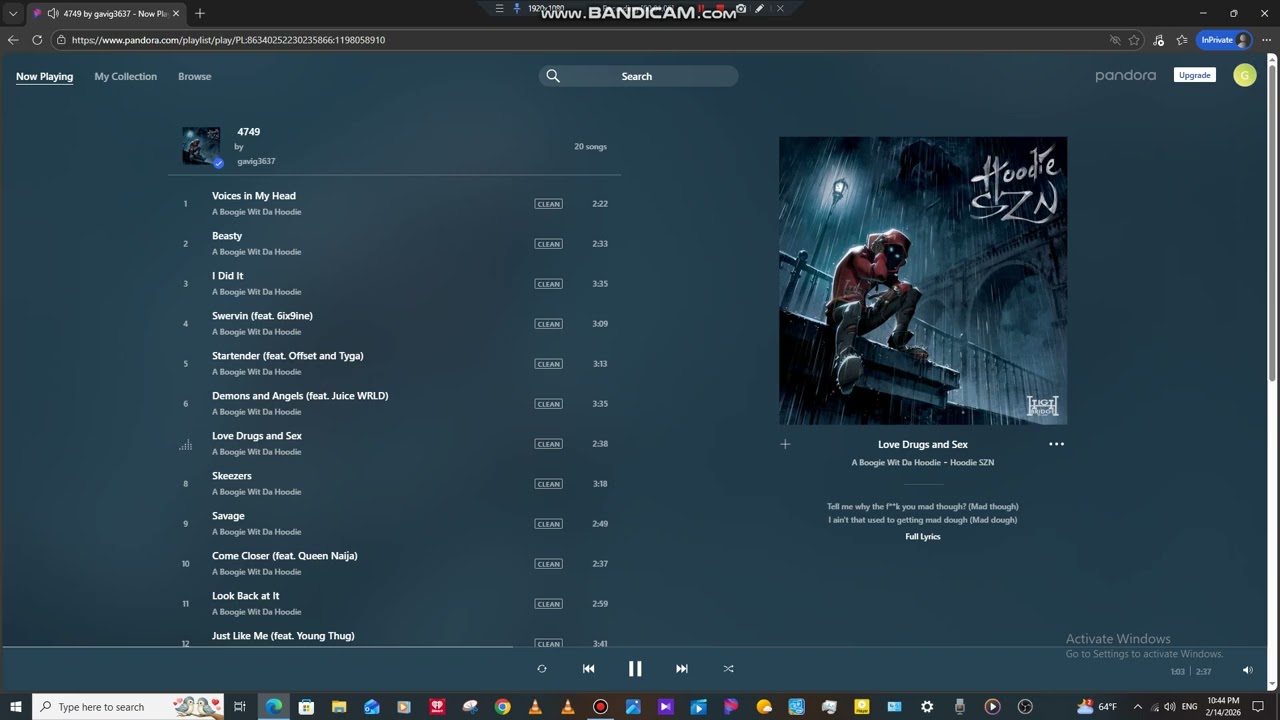This screenshot has height=720, width=1280.
Task: Click the Hoodie SZN album artwork
Action: click(x=923, y=281)
